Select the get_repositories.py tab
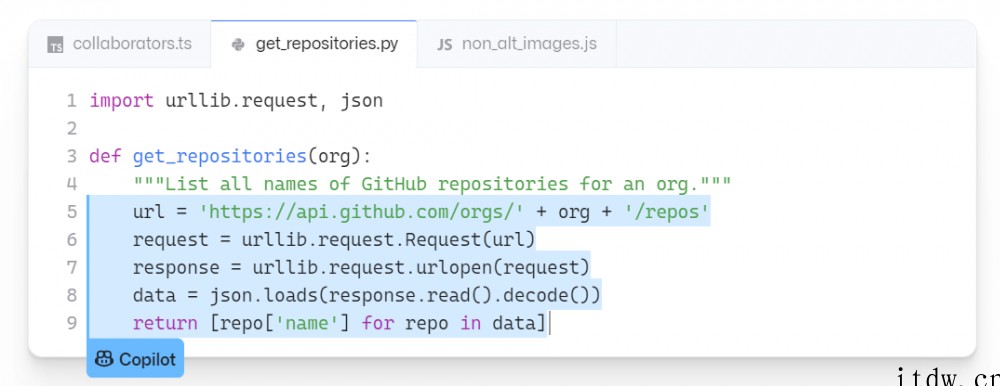Screen dimensions: 1000x386 pos(314,44)
